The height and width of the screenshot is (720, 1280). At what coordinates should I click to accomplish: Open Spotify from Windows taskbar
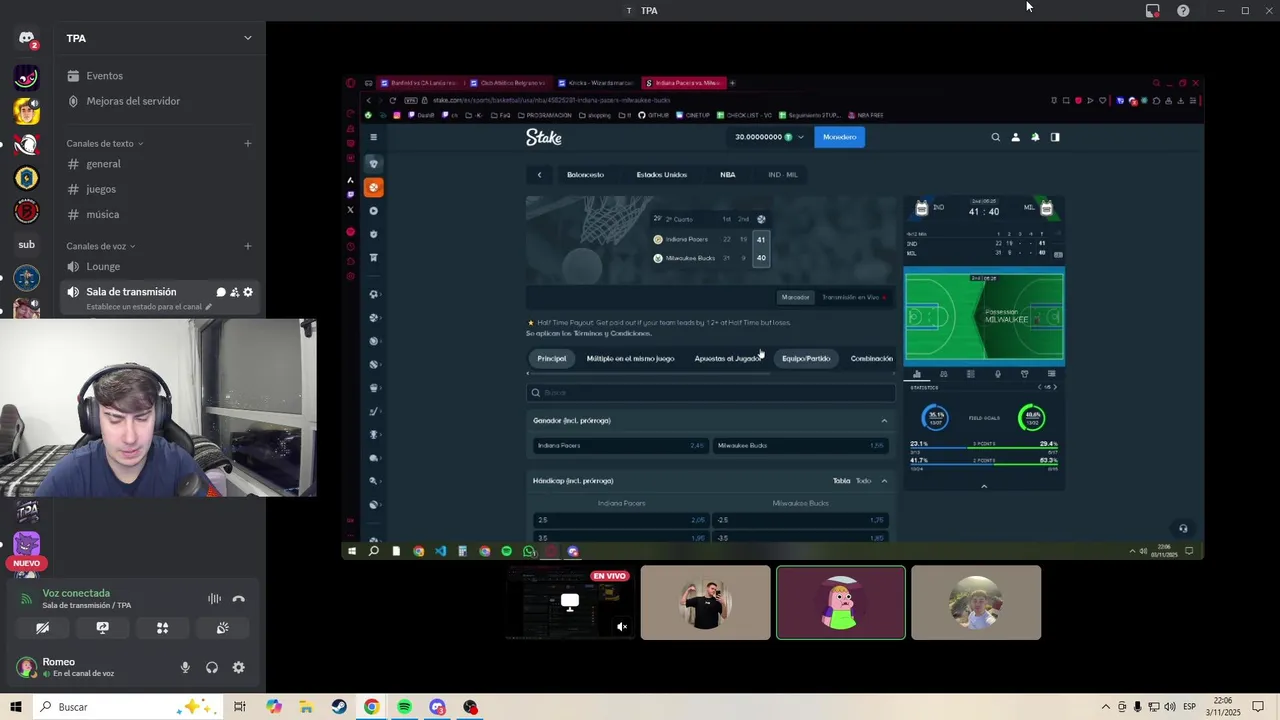pyautogui.click(x=404, y=707)
